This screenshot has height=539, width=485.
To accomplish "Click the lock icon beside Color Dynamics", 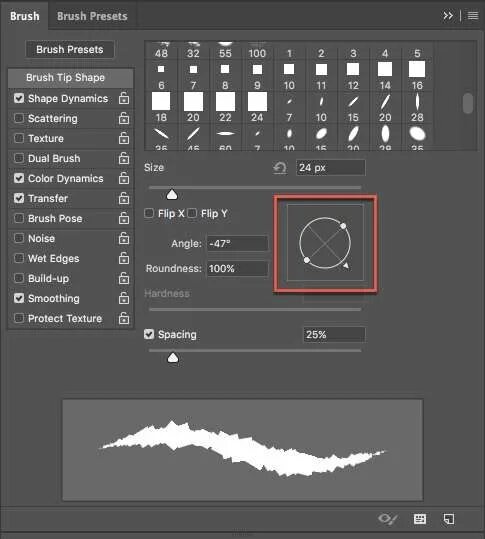I will 124,178.
